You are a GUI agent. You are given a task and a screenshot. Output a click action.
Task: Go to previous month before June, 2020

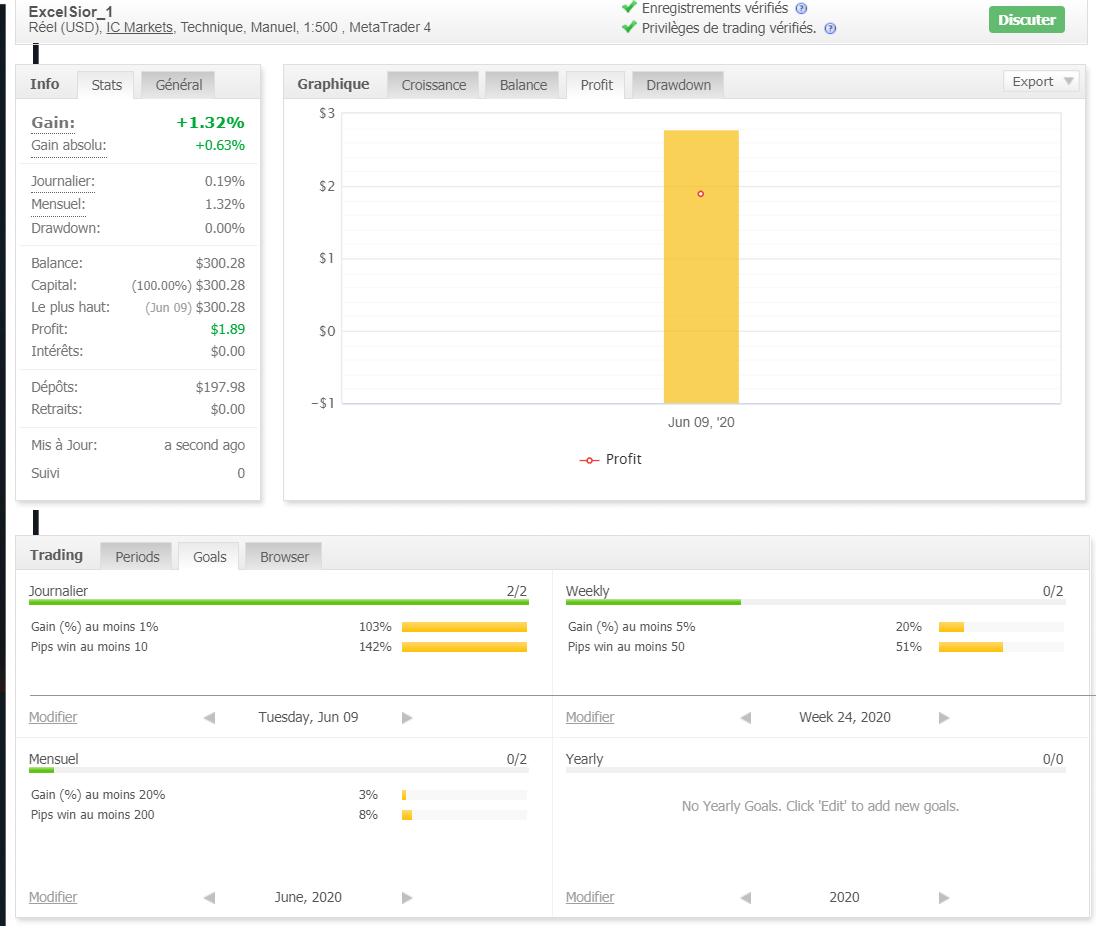pos(209,898)
